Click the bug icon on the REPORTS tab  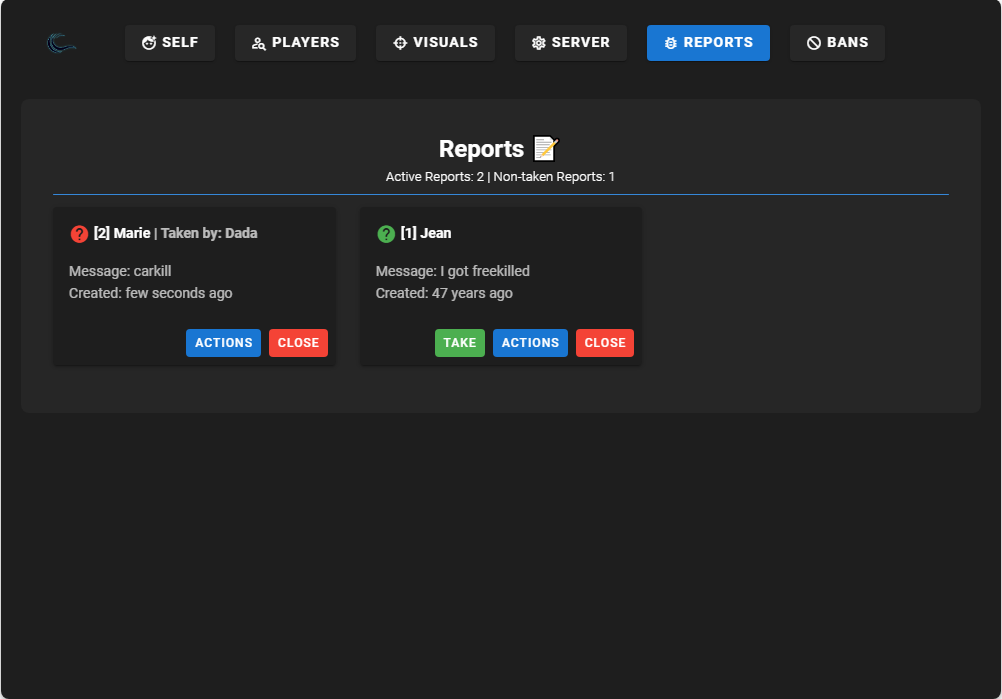point(670,42)
